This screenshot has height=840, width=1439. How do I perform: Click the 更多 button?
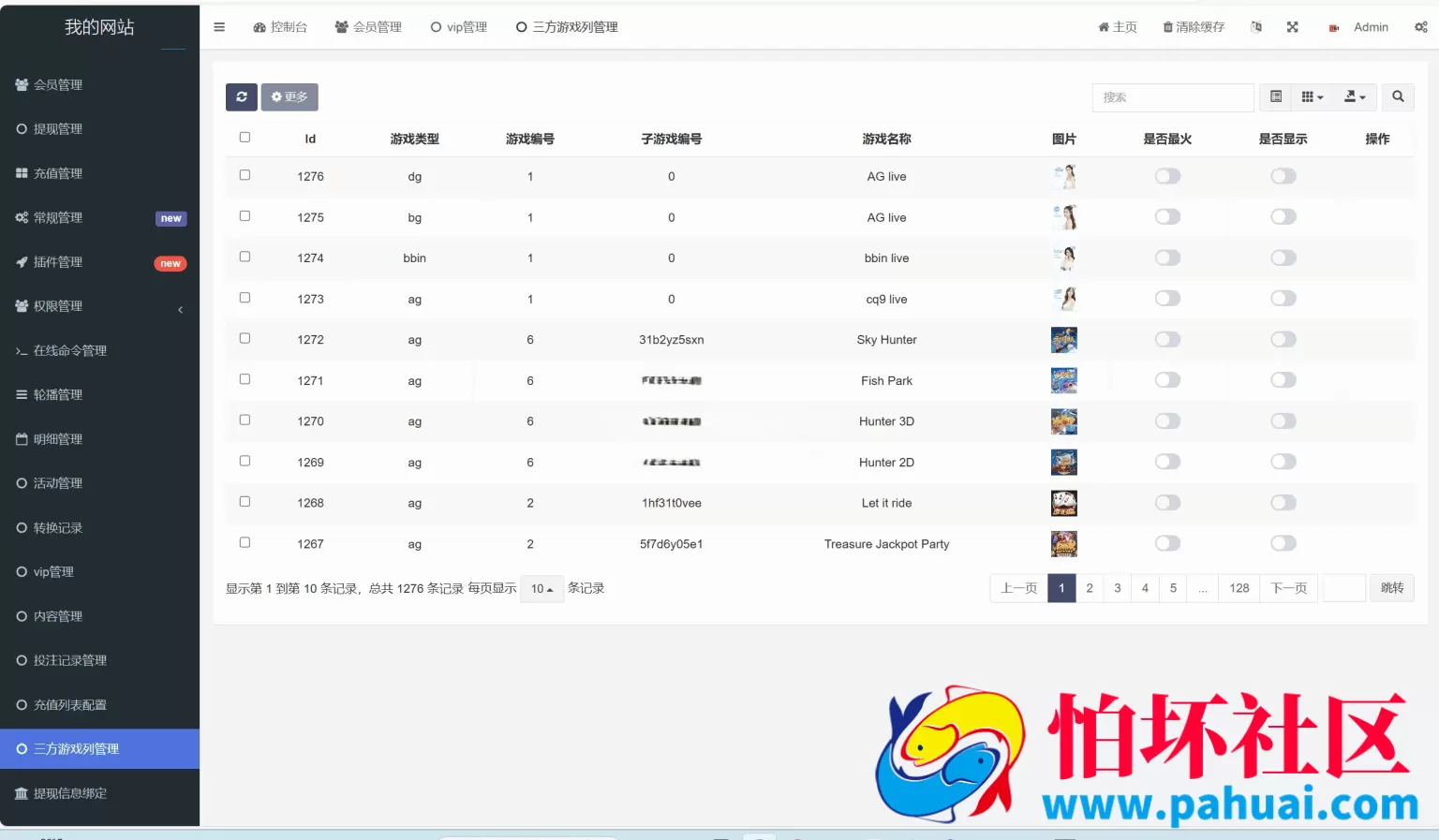click(x=289, y=96)
